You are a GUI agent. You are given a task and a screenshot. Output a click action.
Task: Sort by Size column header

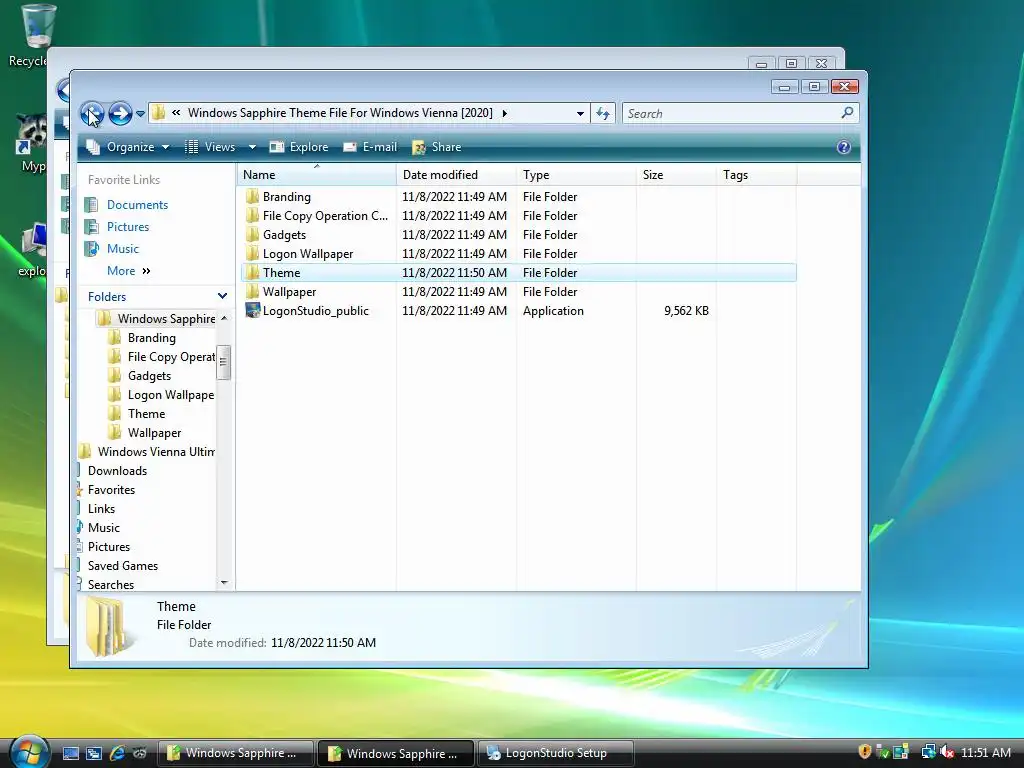677,174
